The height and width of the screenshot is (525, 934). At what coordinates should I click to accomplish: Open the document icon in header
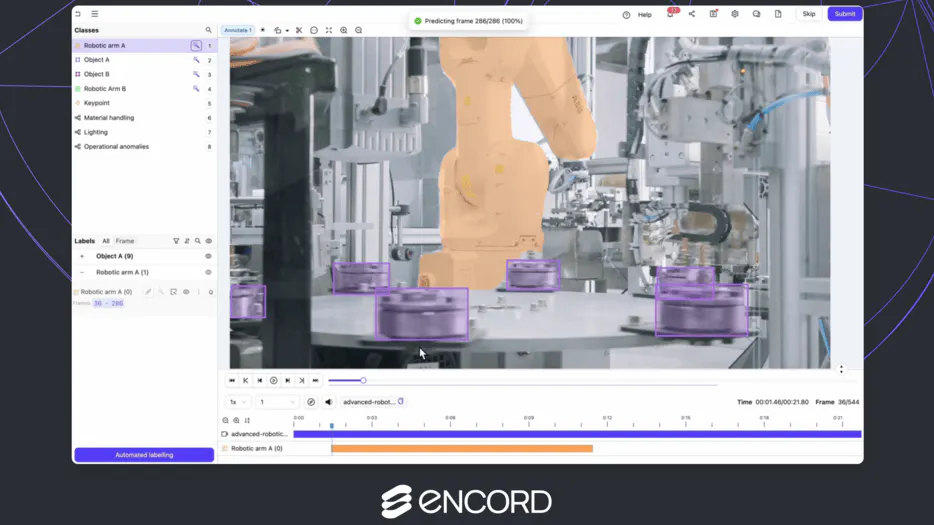coord(778,14)
